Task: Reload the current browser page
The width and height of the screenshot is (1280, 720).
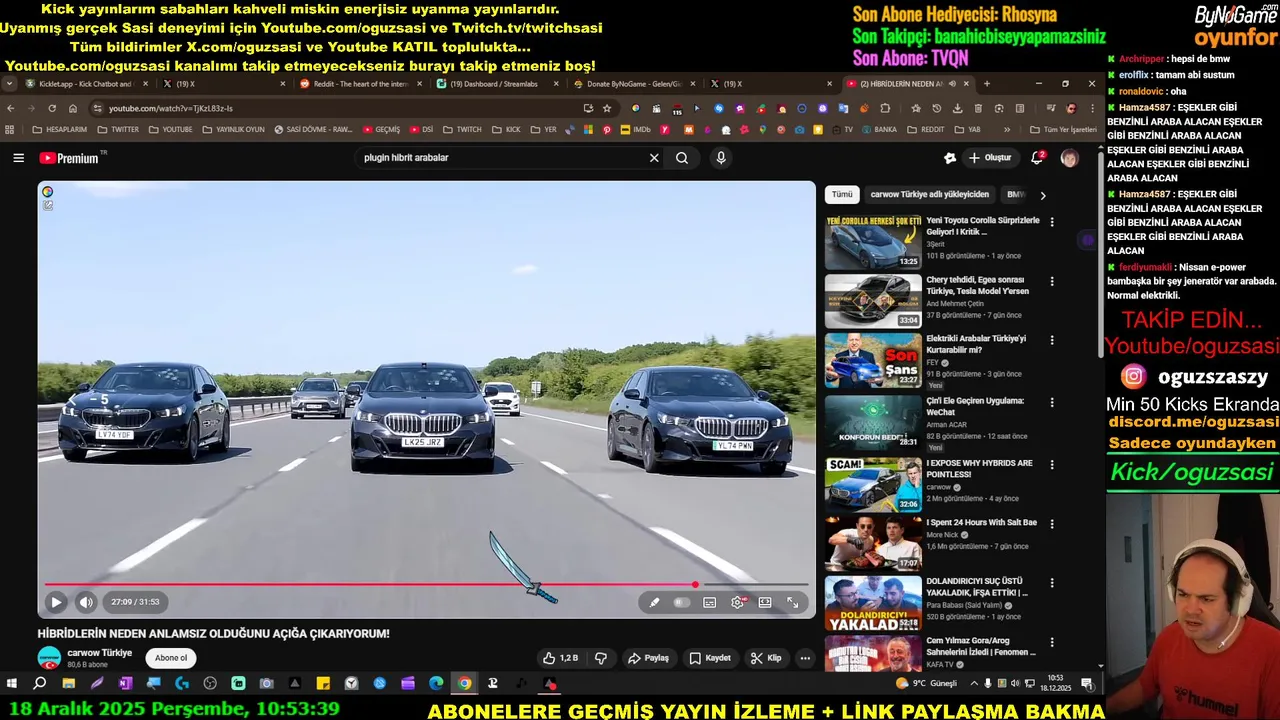Action: (x=51, y=108)
